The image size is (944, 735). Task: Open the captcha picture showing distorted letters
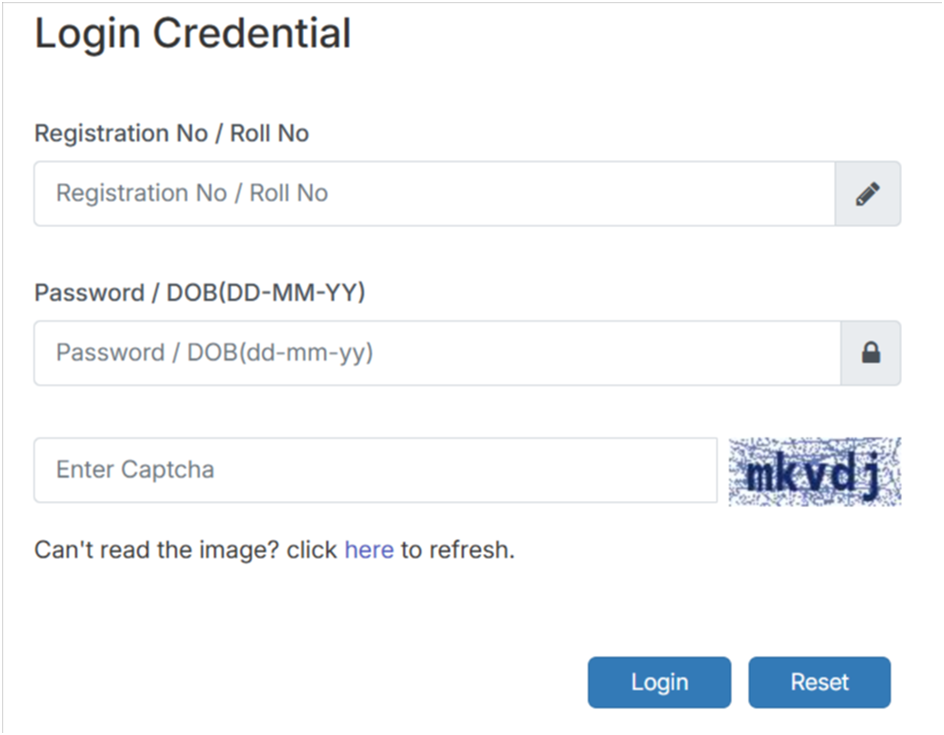click(814, 471)
